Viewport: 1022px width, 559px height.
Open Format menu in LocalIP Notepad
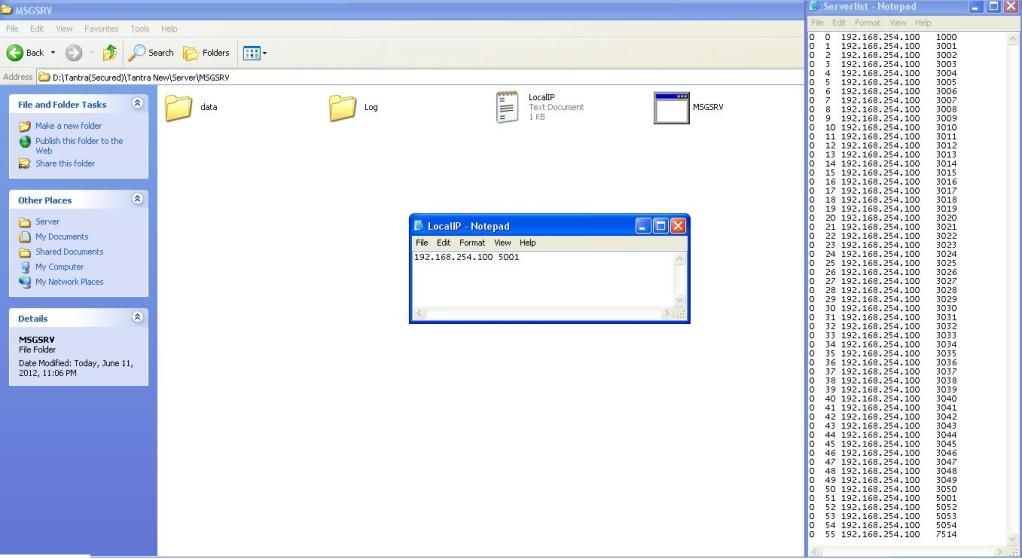click(472, 243)
